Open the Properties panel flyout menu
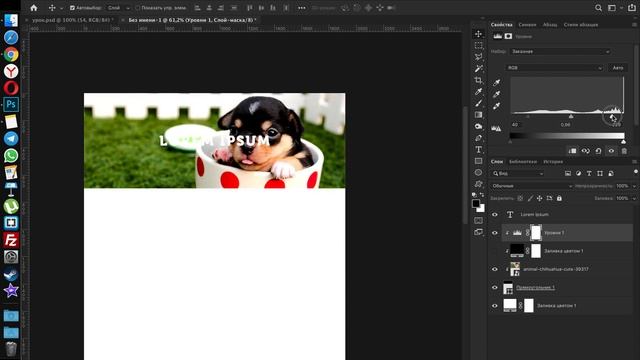The image size is (640, 360). 634,24
